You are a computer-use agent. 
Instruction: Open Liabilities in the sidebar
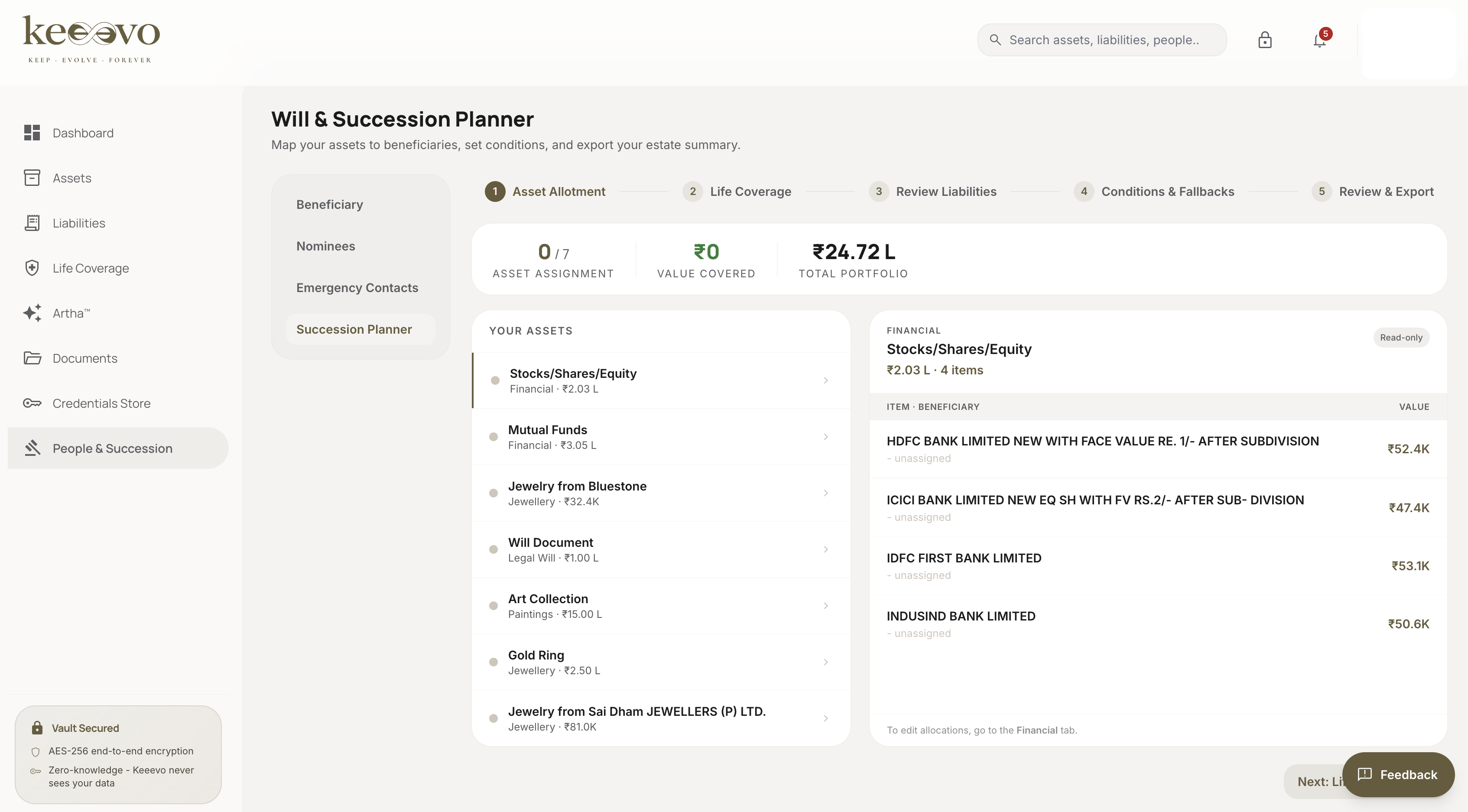coord(118,223)
